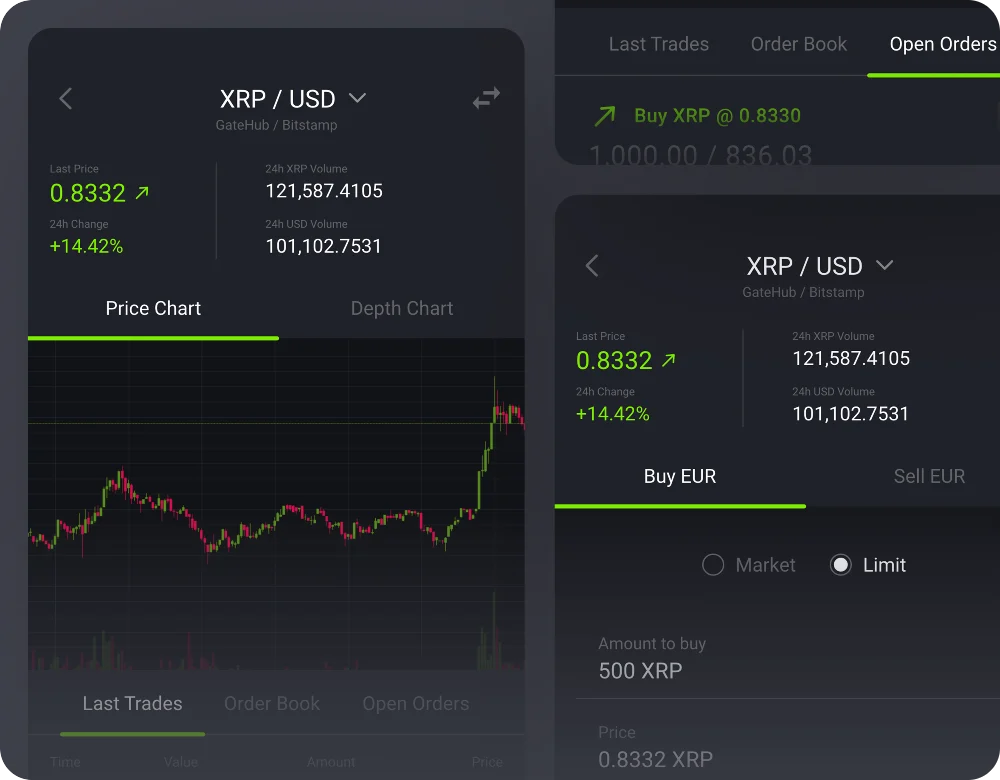
Task: Open the top Order Book tab
Action: coord(798,44)
